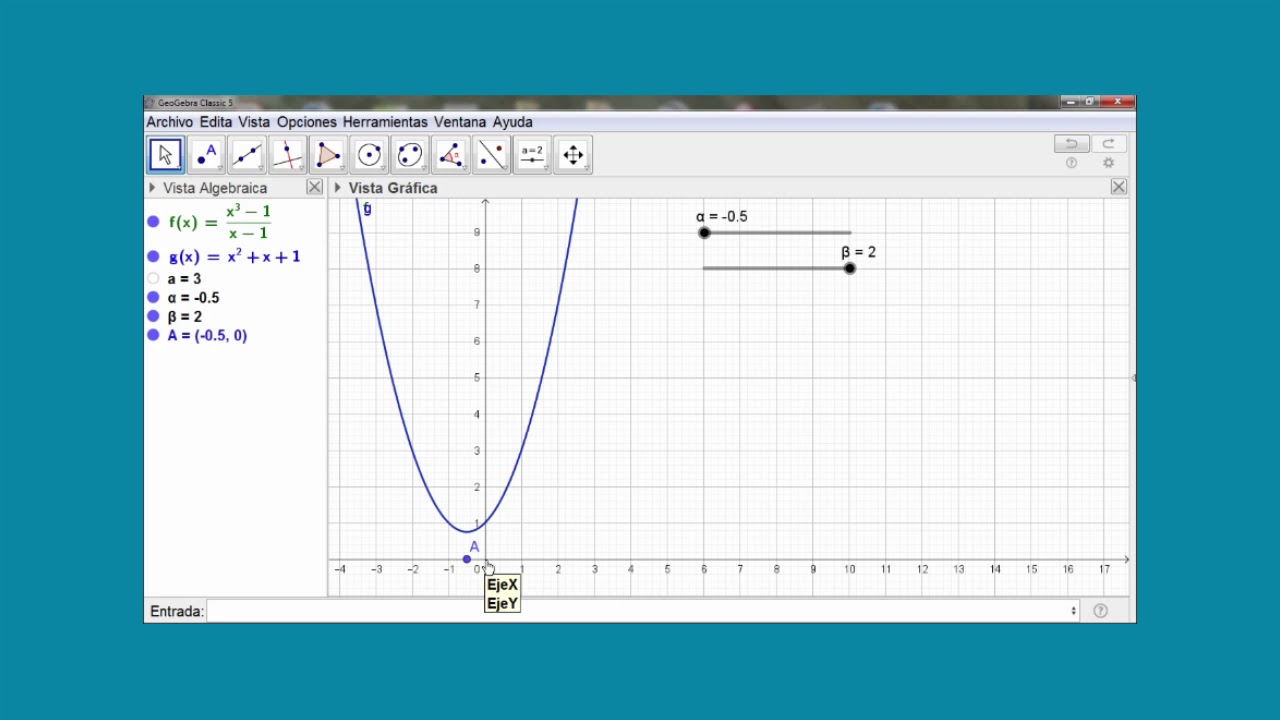The image size is (1280, 720).
Task: Click the Vista Gráfica panel title
Action: coord(393,188)
